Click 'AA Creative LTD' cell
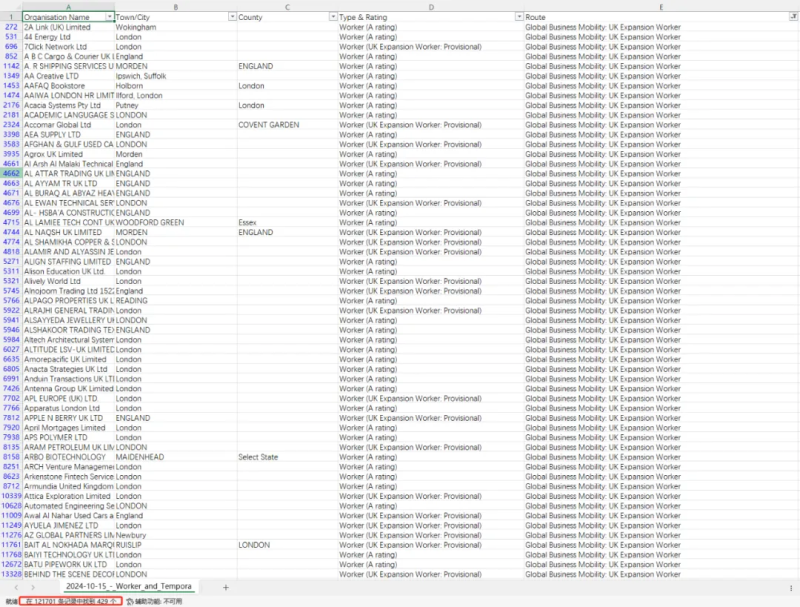Viewport: 800px width, 607px height. click(x=68, y=76)
